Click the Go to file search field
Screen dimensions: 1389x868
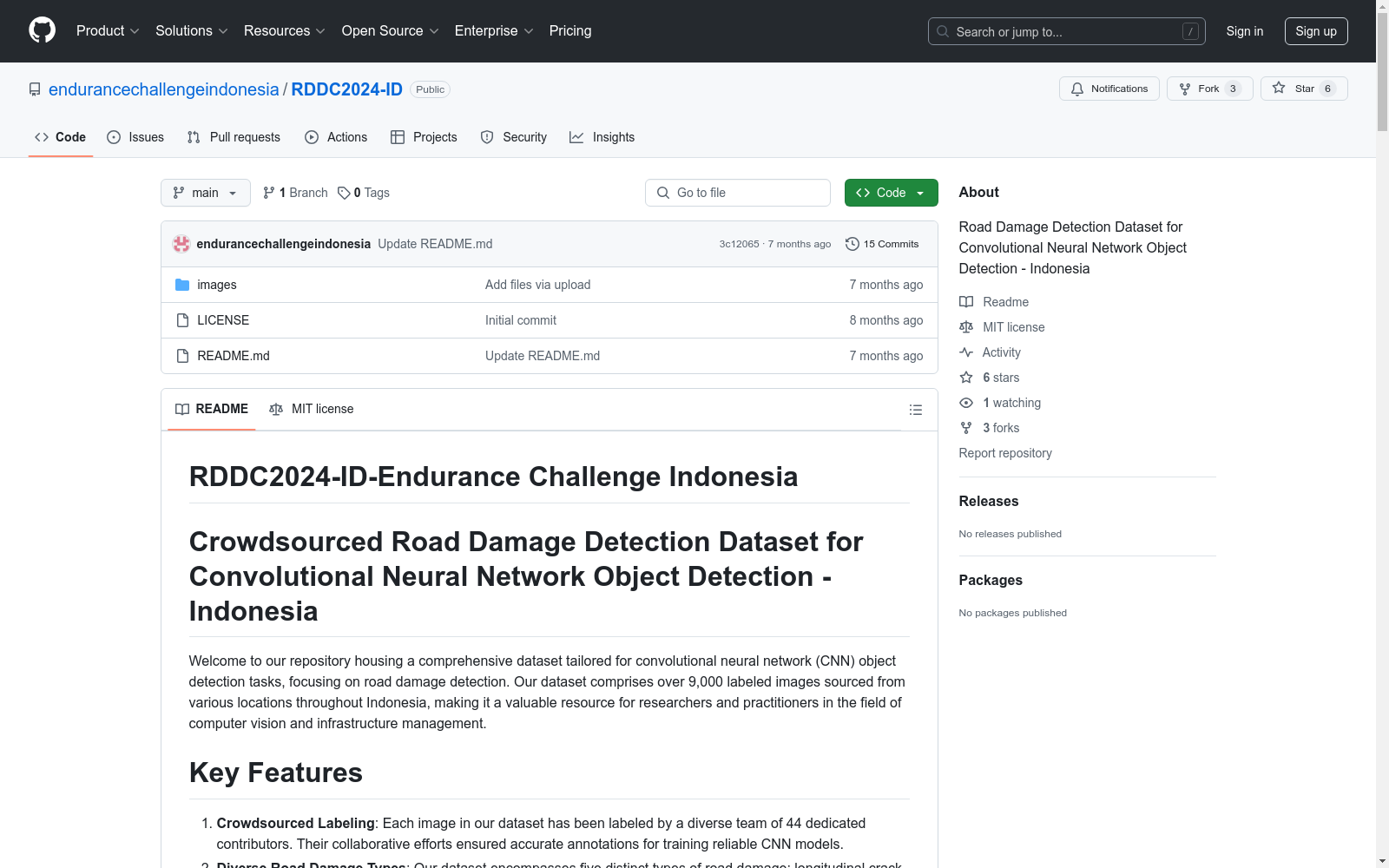(x=738, y=193)
